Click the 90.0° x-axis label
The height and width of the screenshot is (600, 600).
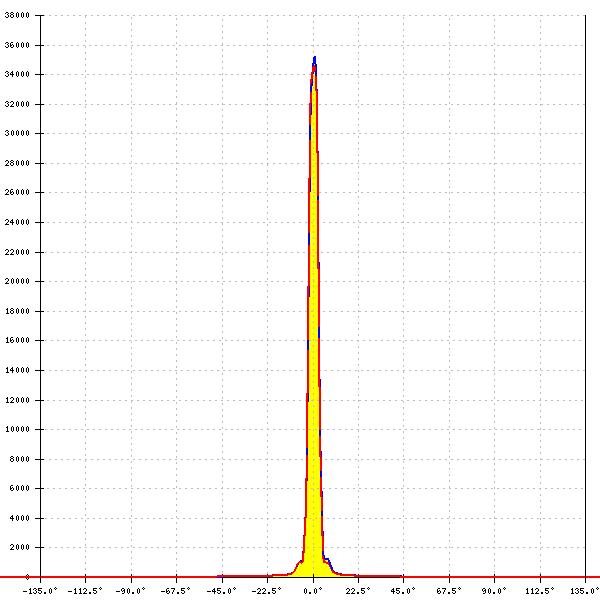pyautogui.click(x=494, y=591)
